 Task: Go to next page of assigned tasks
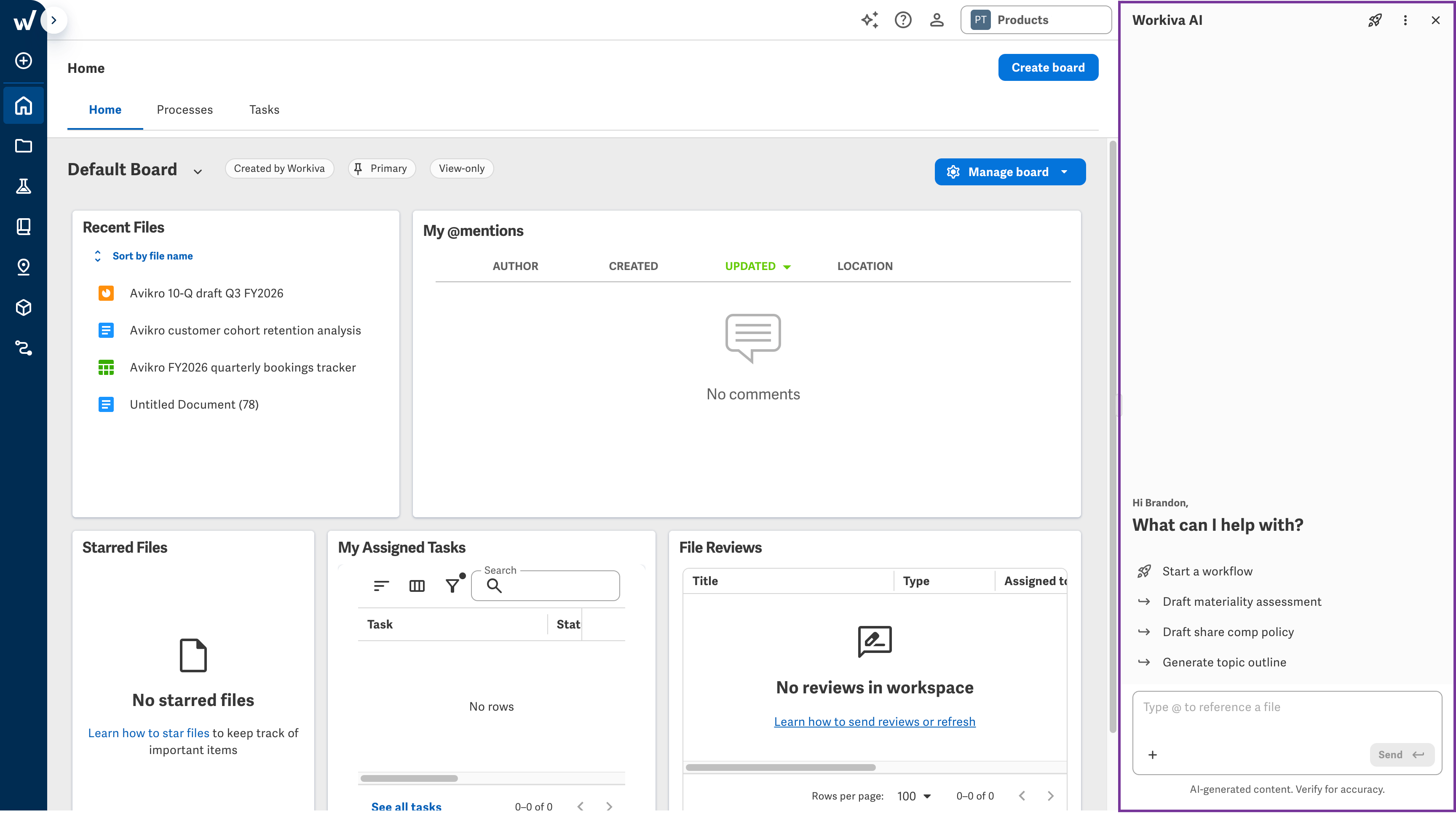click(x=609, y=806)
